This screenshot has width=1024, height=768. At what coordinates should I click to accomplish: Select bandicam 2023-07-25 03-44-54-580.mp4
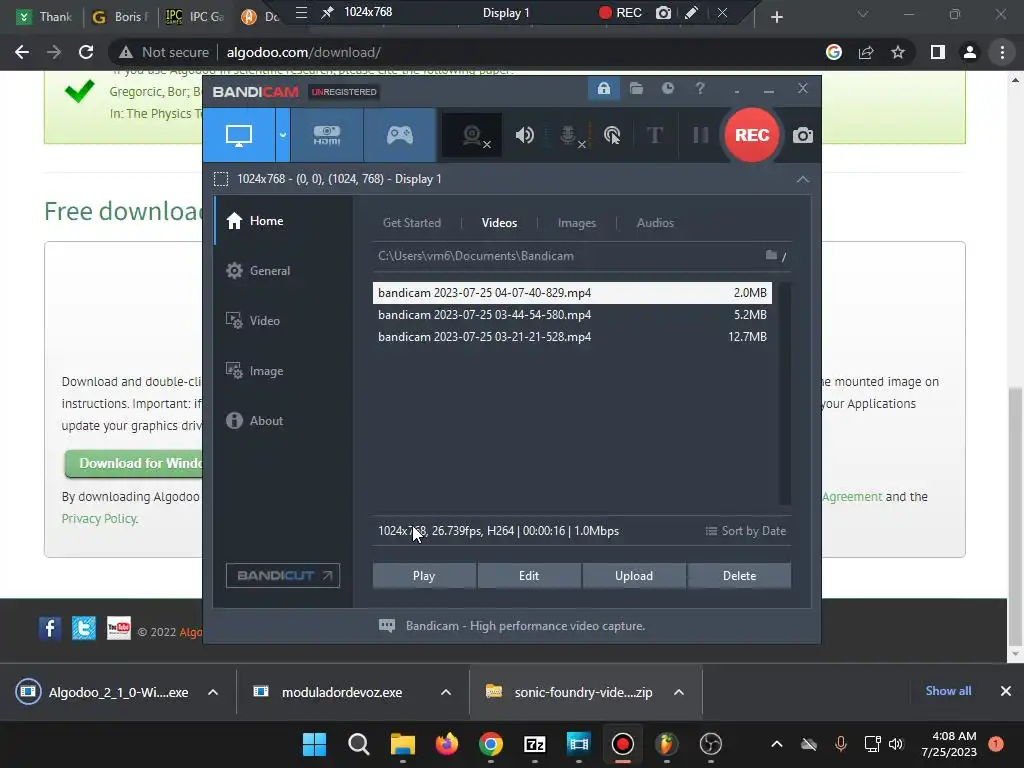pyautogui.click(x=572, y=315)
